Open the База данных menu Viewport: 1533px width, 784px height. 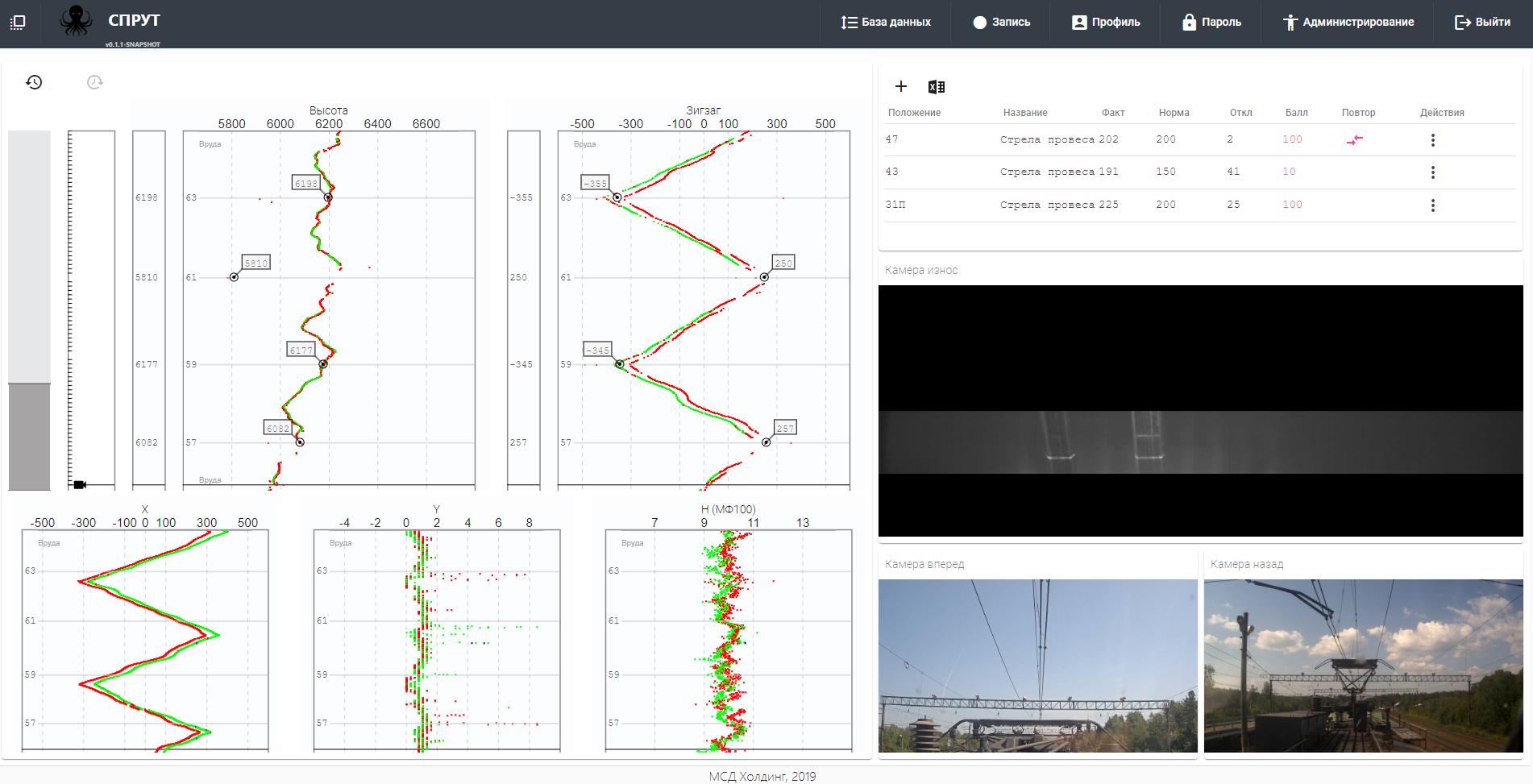886,23
